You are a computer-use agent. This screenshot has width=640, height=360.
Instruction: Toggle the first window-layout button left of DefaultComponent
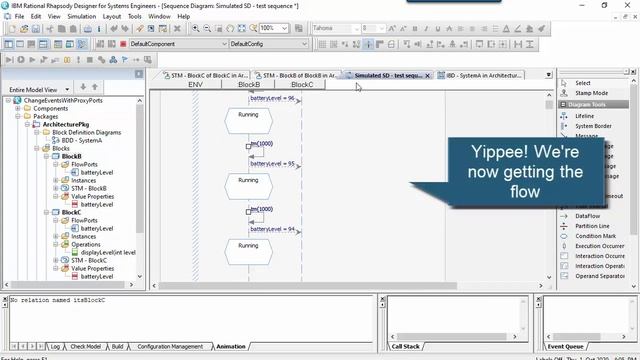point(9,44)
